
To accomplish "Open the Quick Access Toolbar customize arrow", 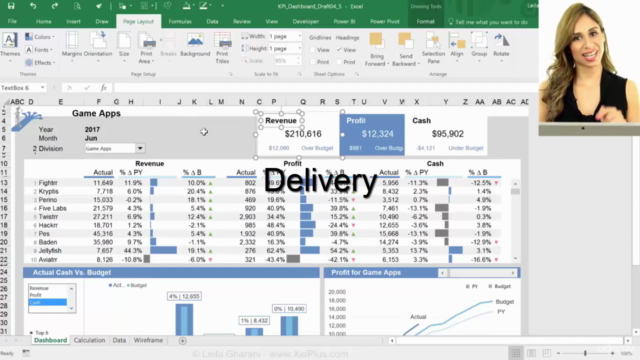I will pos(222,6).
